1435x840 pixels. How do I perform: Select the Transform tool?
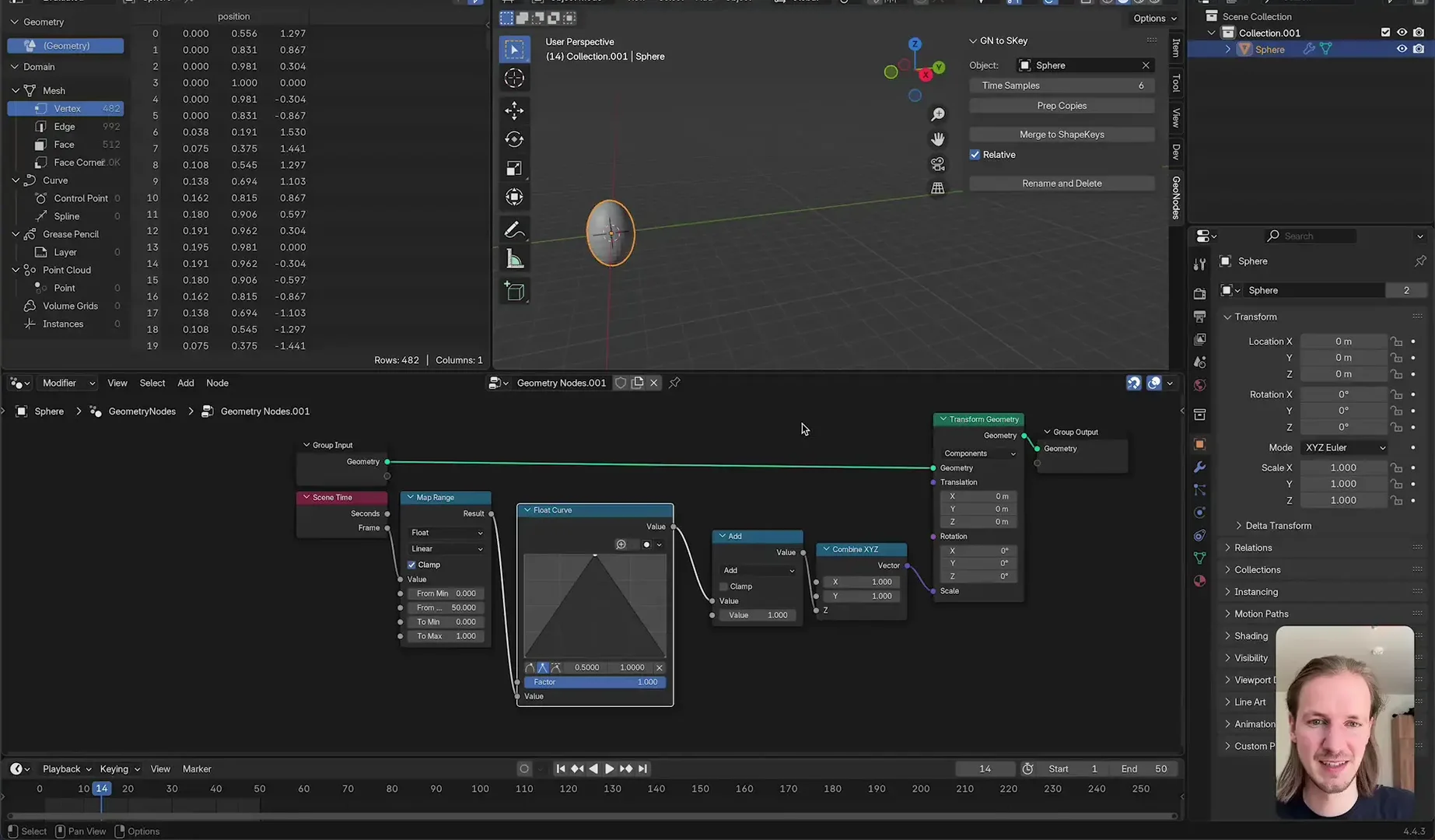514,197
